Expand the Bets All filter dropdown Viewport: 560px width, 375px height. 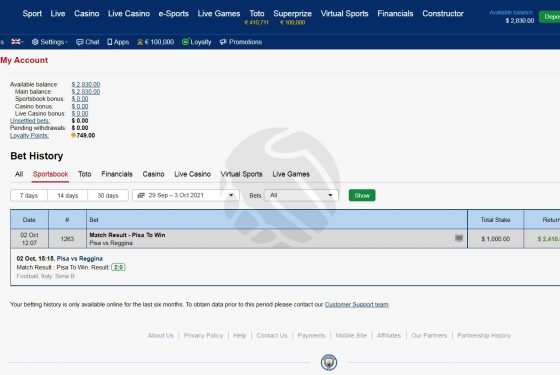click(x=301, y=195)
